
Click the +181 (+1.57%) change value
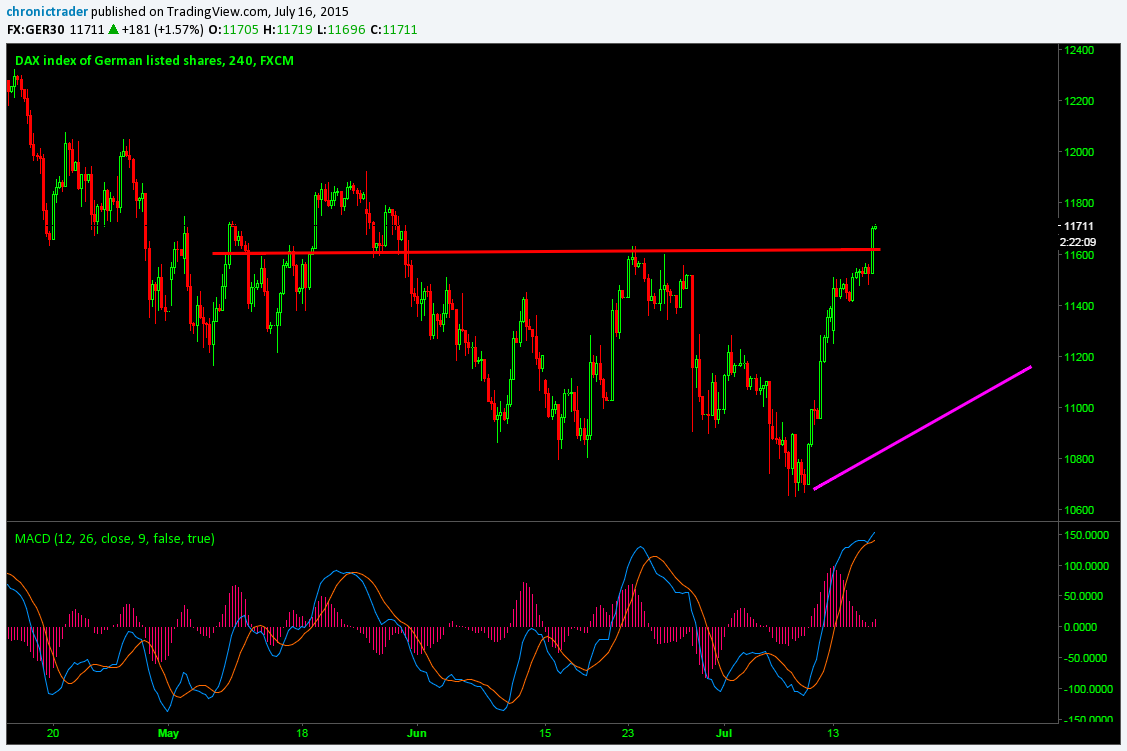pos(174,30)
